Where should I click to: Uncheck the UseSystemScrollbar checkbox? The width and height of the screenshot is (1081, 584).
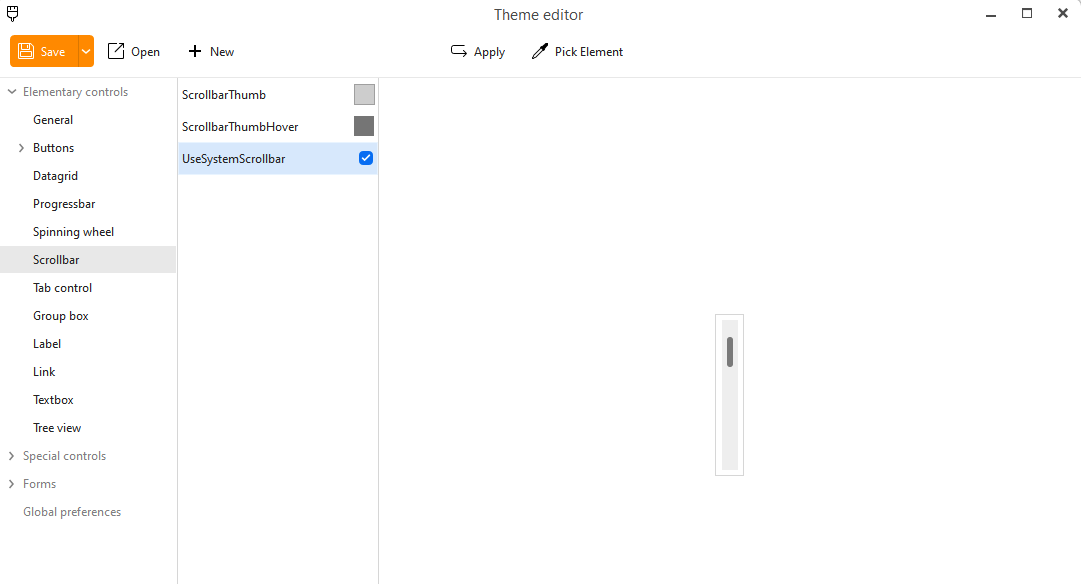click(366, 158)
